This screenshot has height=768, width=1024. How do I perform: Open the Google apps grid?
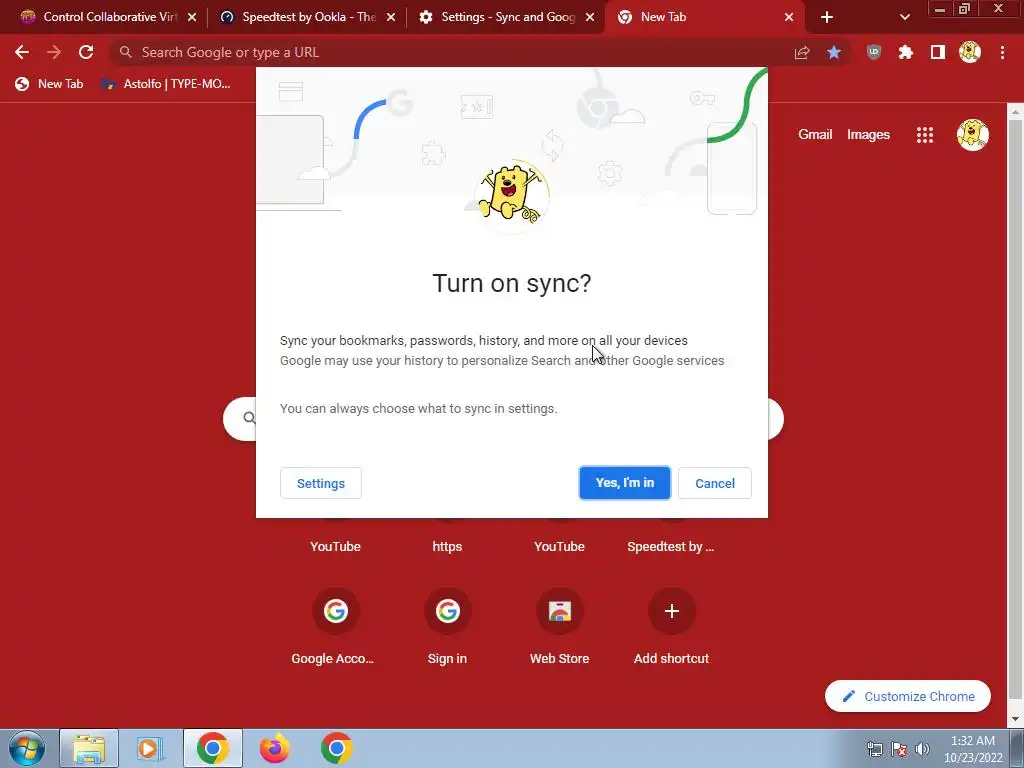pos(924,135)
